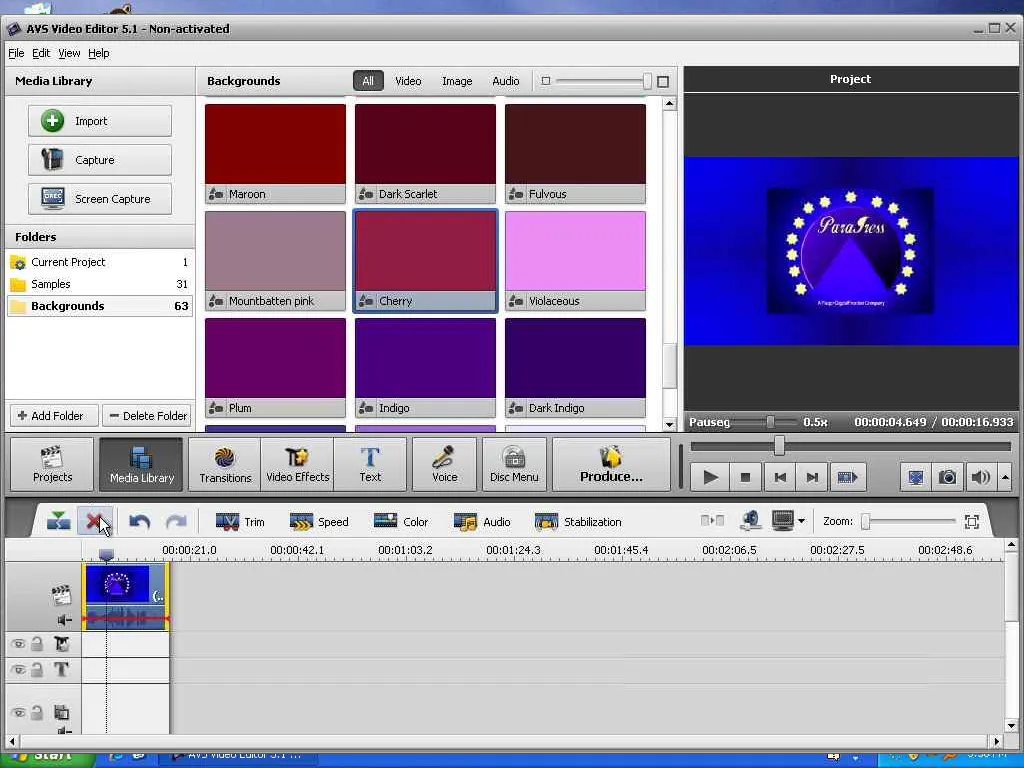This screenshot has width=1024, height=768.
Task: Click the undo arrow in timeline toolbar
Action: click(140, 522)
